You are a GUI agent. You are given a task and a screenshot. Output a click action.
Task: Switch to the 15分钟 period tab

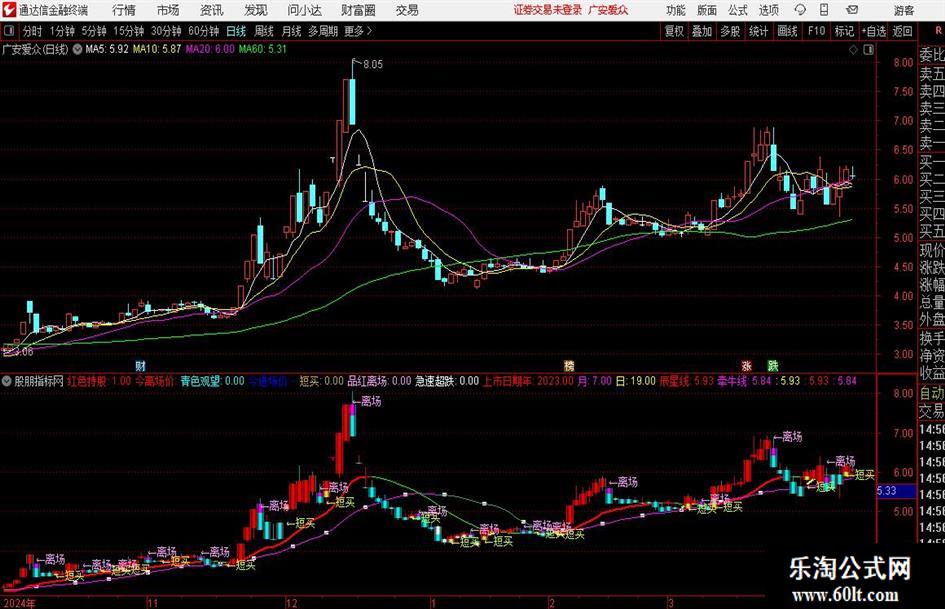tap(129, 31)
